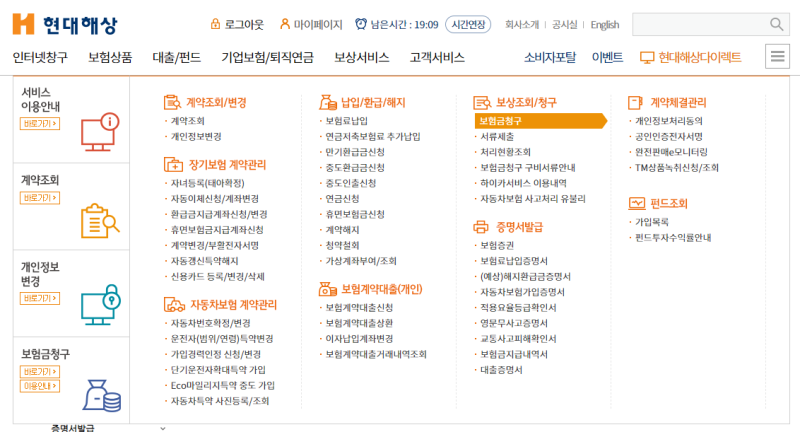Click the 자동차보험 계약관리 car icon
Image resolution: width=800 pixels, height=432 pixels.
[x=174, y=304]
